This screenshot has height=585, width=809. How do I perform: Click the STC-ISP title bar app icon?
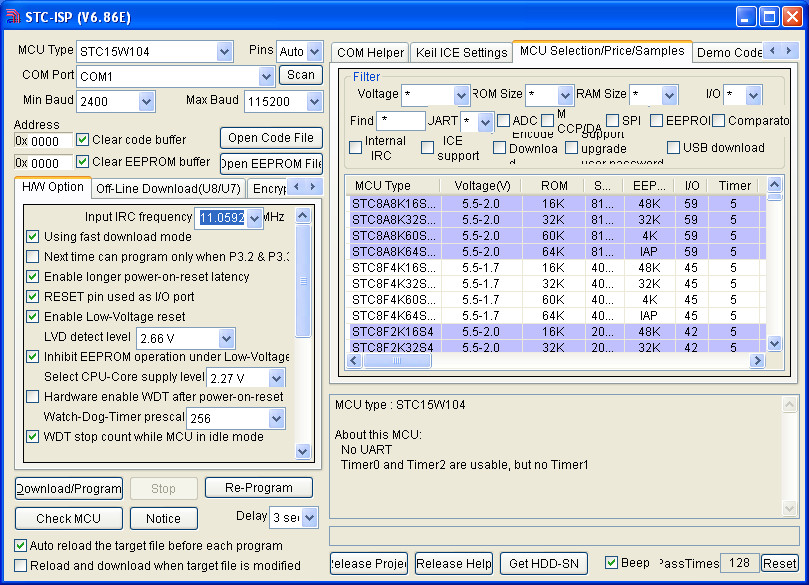(x=13, y=17)
